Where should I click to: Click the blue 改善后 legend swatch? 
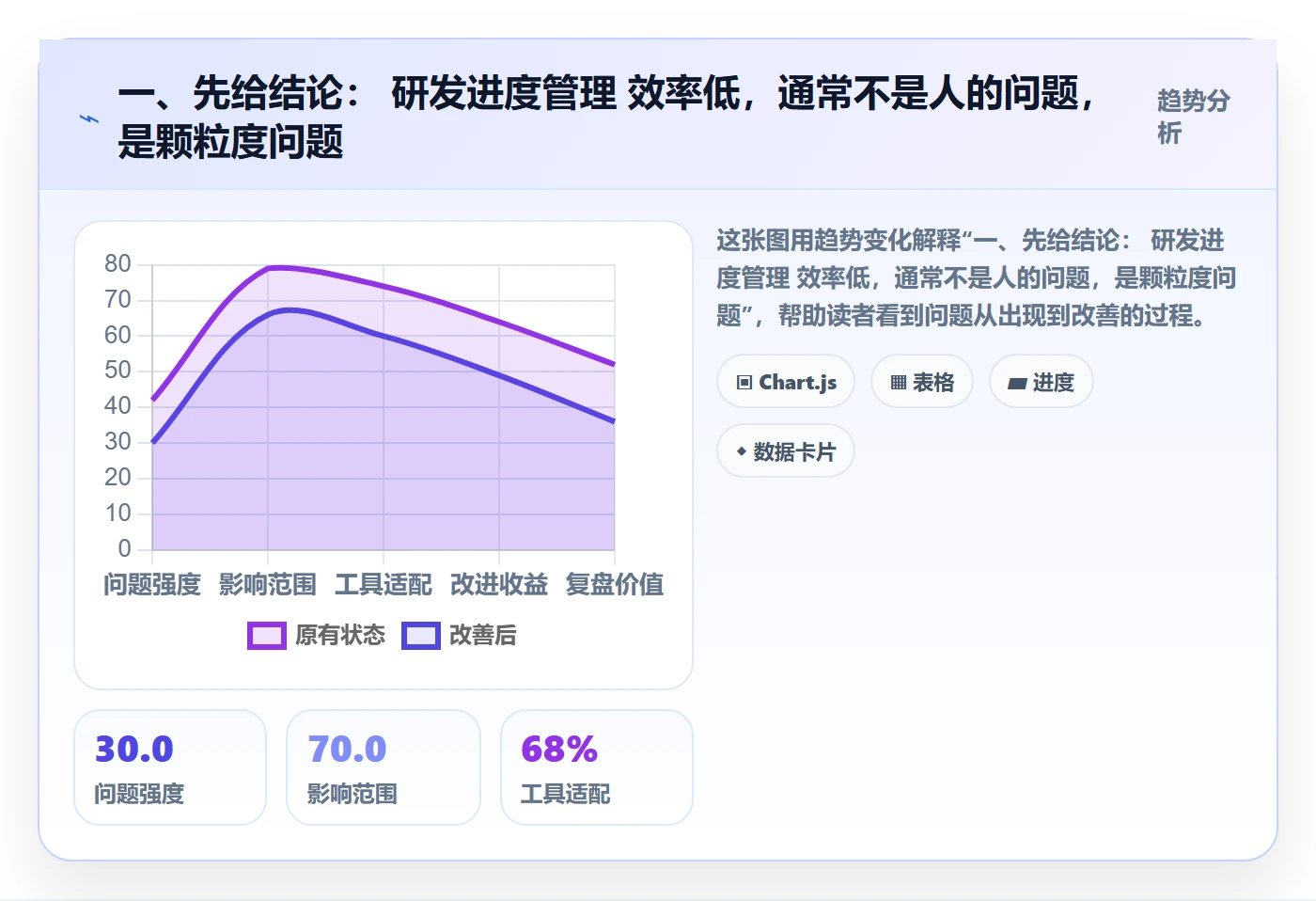coord(421,636)
